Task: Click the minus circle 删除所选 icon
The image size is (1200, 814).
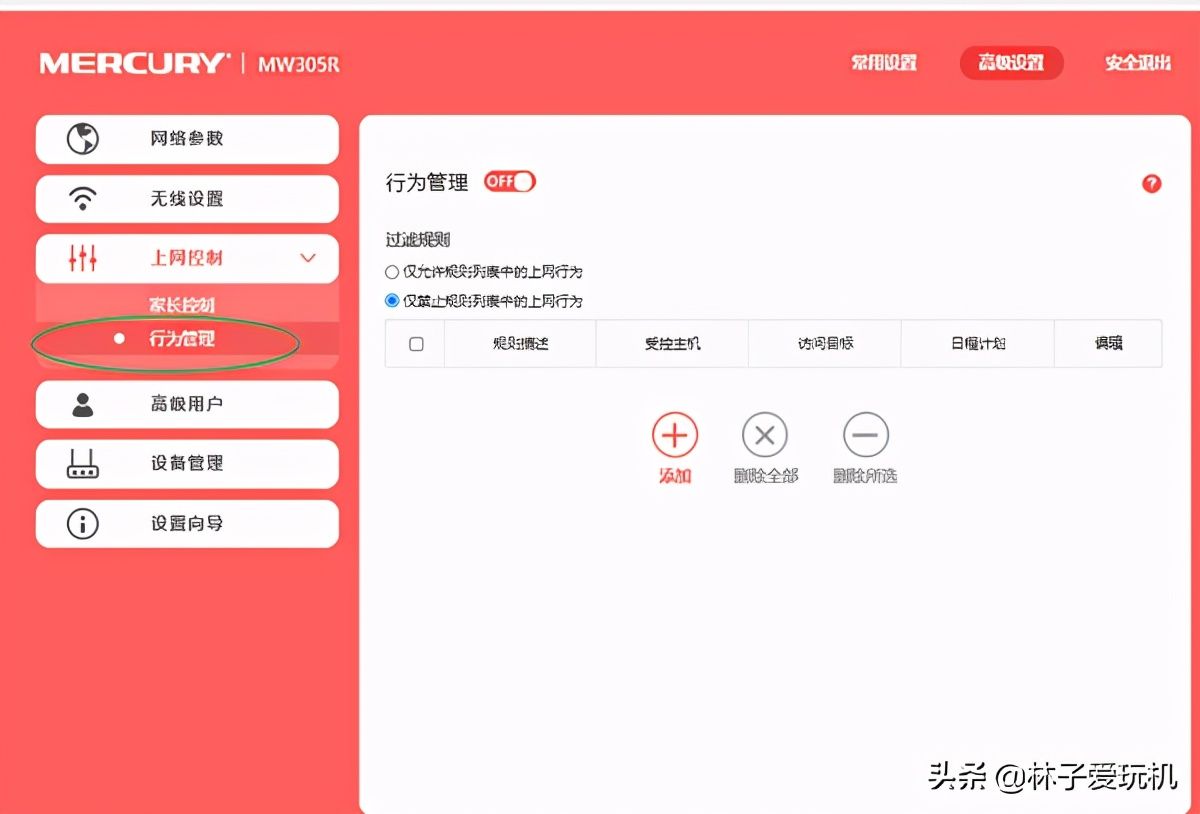Action: [865, 436]
